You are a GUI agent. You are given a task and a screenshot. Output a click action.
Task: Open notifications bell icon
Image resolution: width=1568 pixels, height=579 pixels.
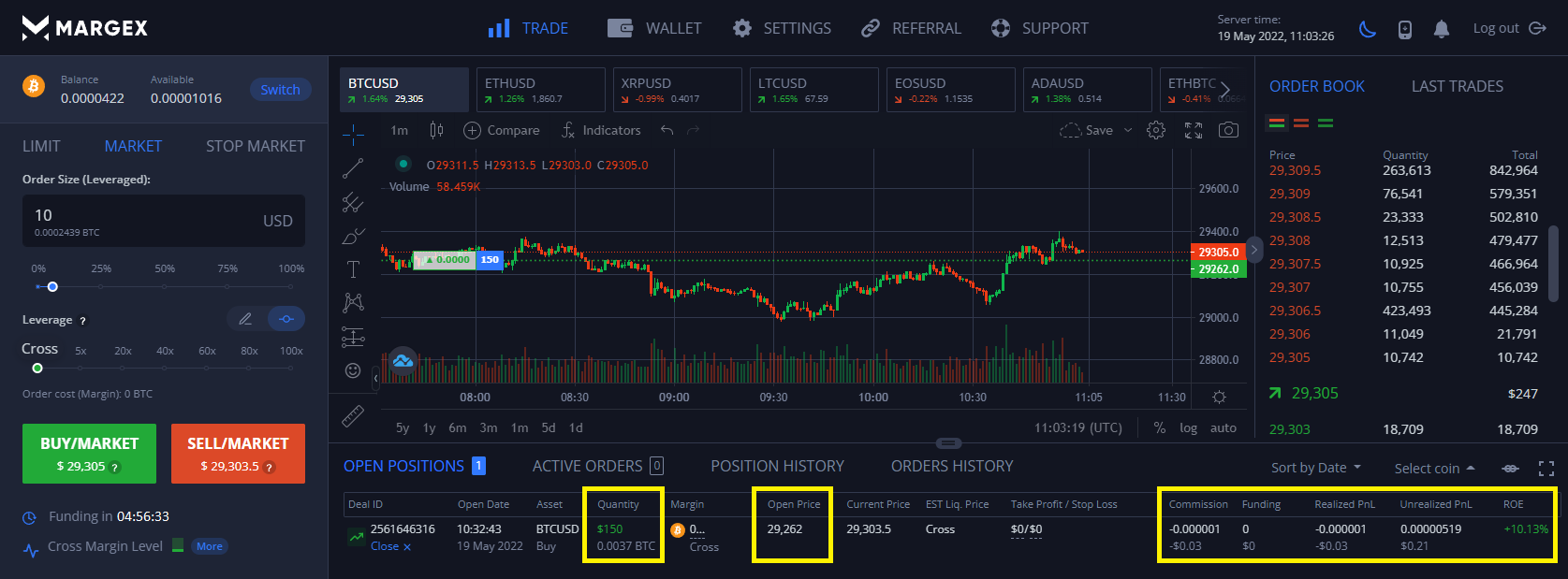(1442, 29)
